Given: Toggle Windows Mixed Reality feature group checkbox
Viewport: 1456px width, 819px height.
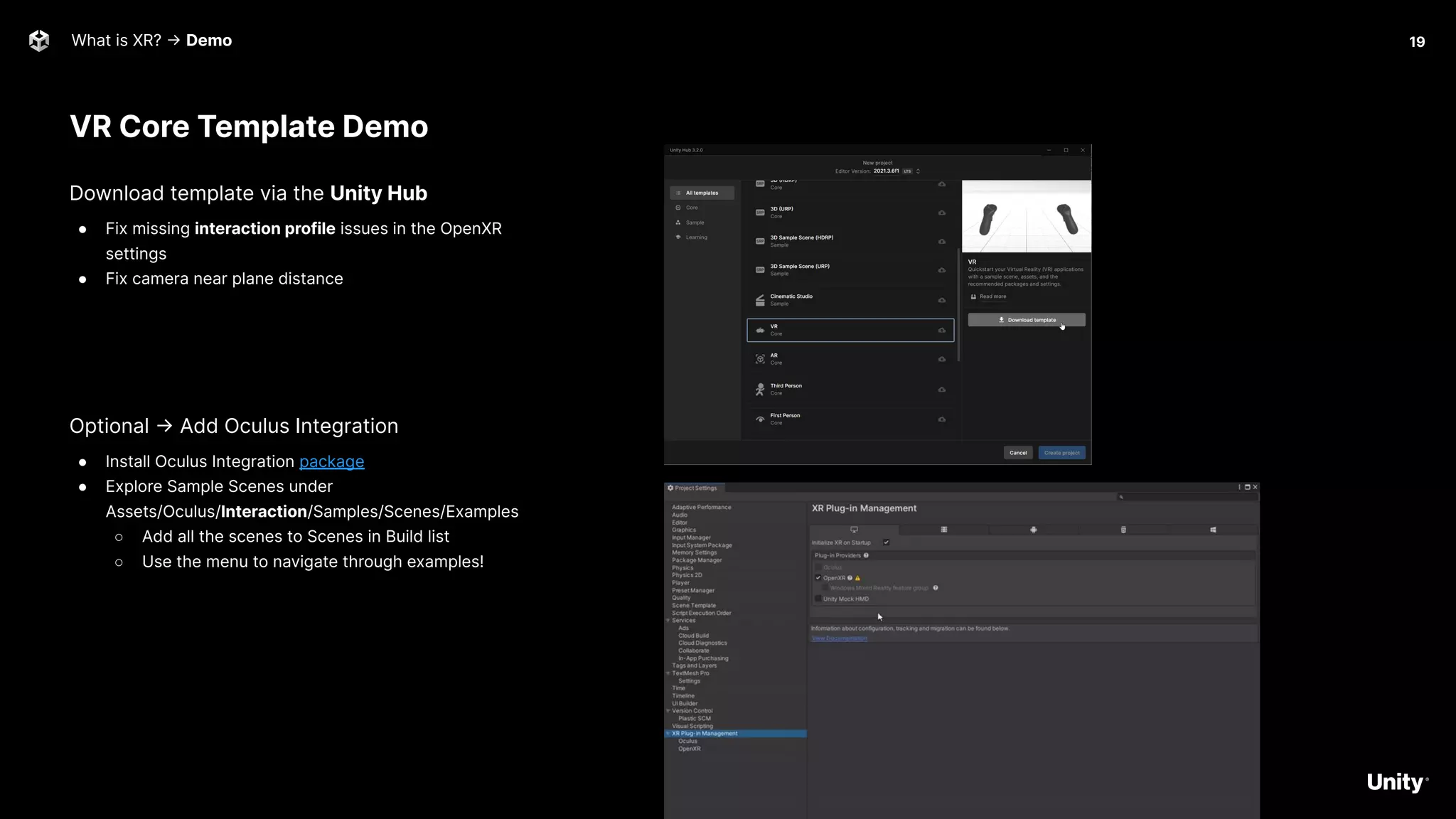Looking at the screenshot, I should click(x=825, y=588).
